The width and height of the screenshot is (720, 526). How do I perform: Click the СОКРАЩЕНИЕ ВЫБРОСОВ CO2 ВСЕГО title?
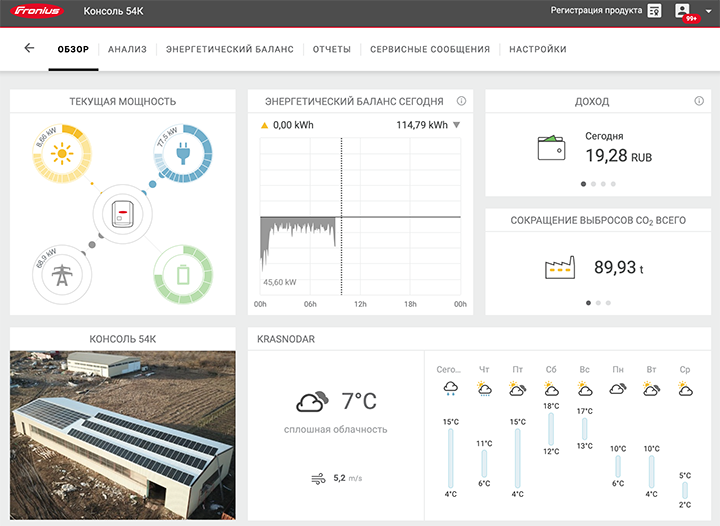pyautogui.click(x=598, y=221)
